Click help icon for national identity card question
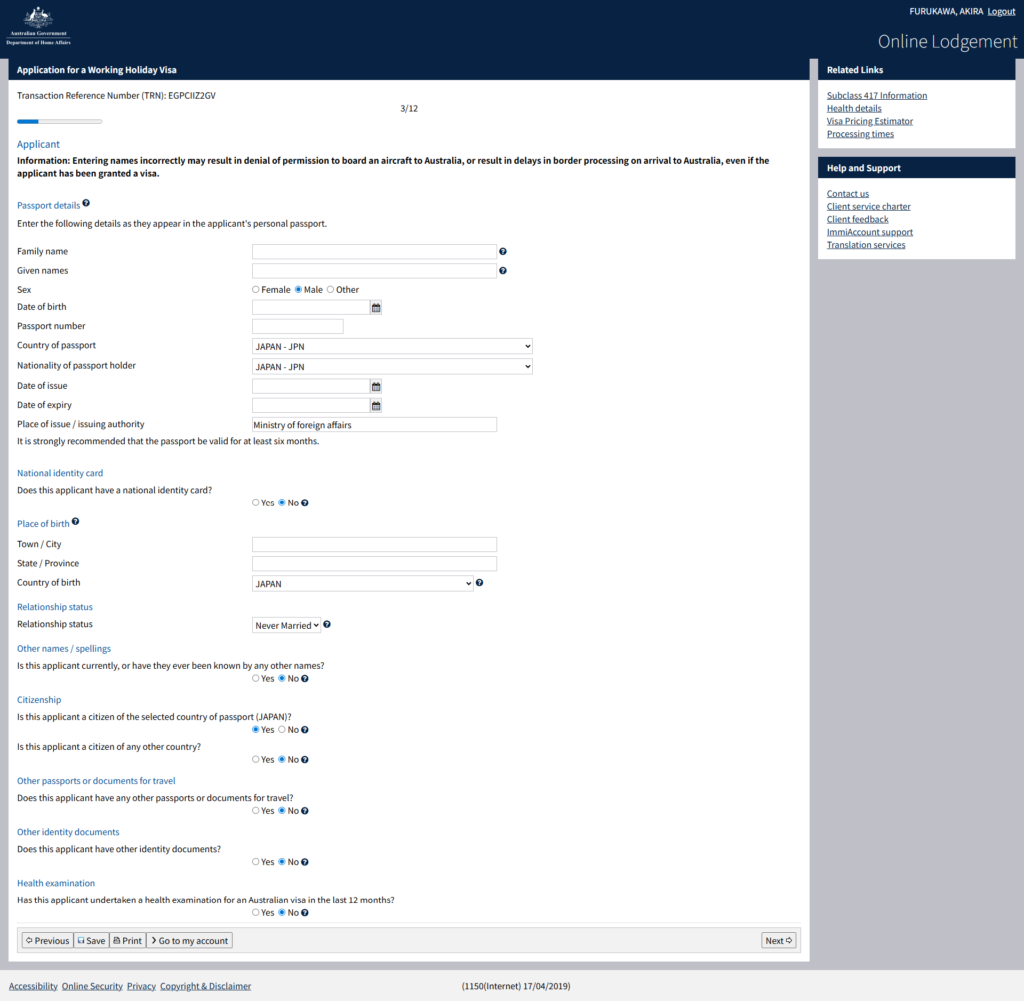Viewport: 1024px width, 1001px height. click(x=305, y=503)
